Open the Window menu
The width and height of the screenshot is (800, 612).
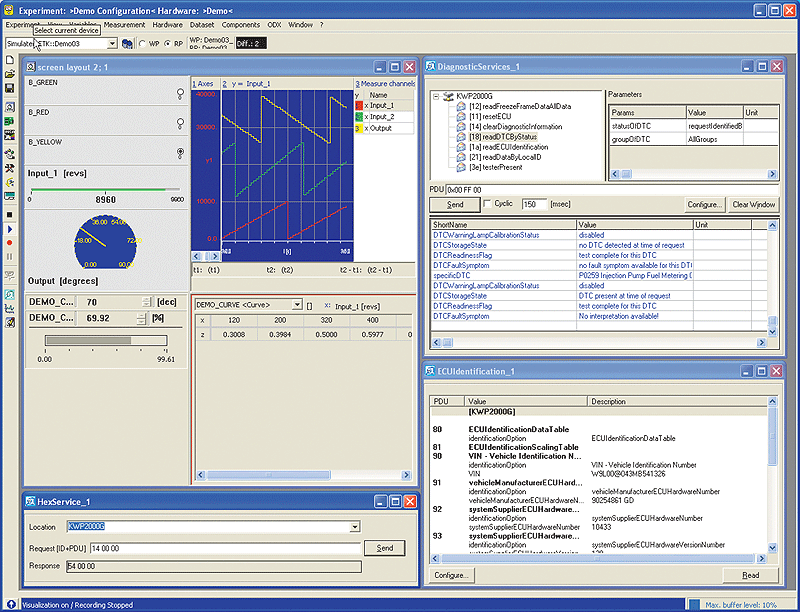pyautogui.click(x=301, y=24)
